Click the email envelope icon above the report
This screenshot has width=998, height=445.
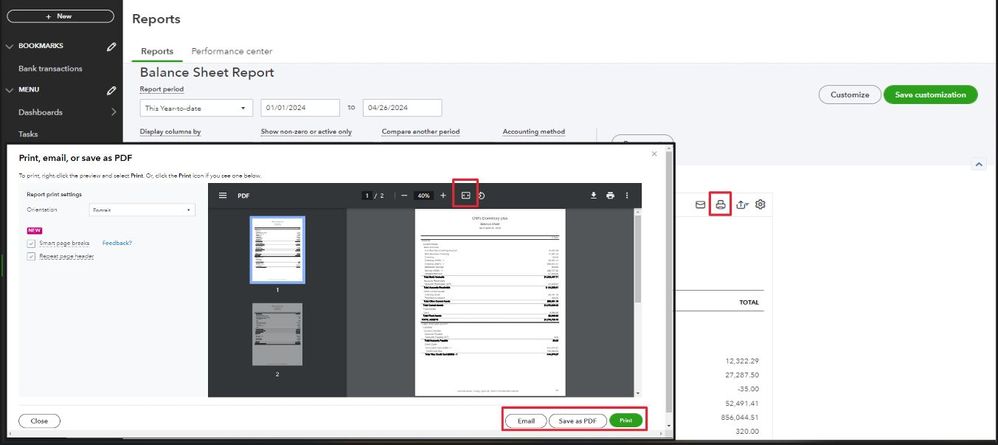click(700, 204)
